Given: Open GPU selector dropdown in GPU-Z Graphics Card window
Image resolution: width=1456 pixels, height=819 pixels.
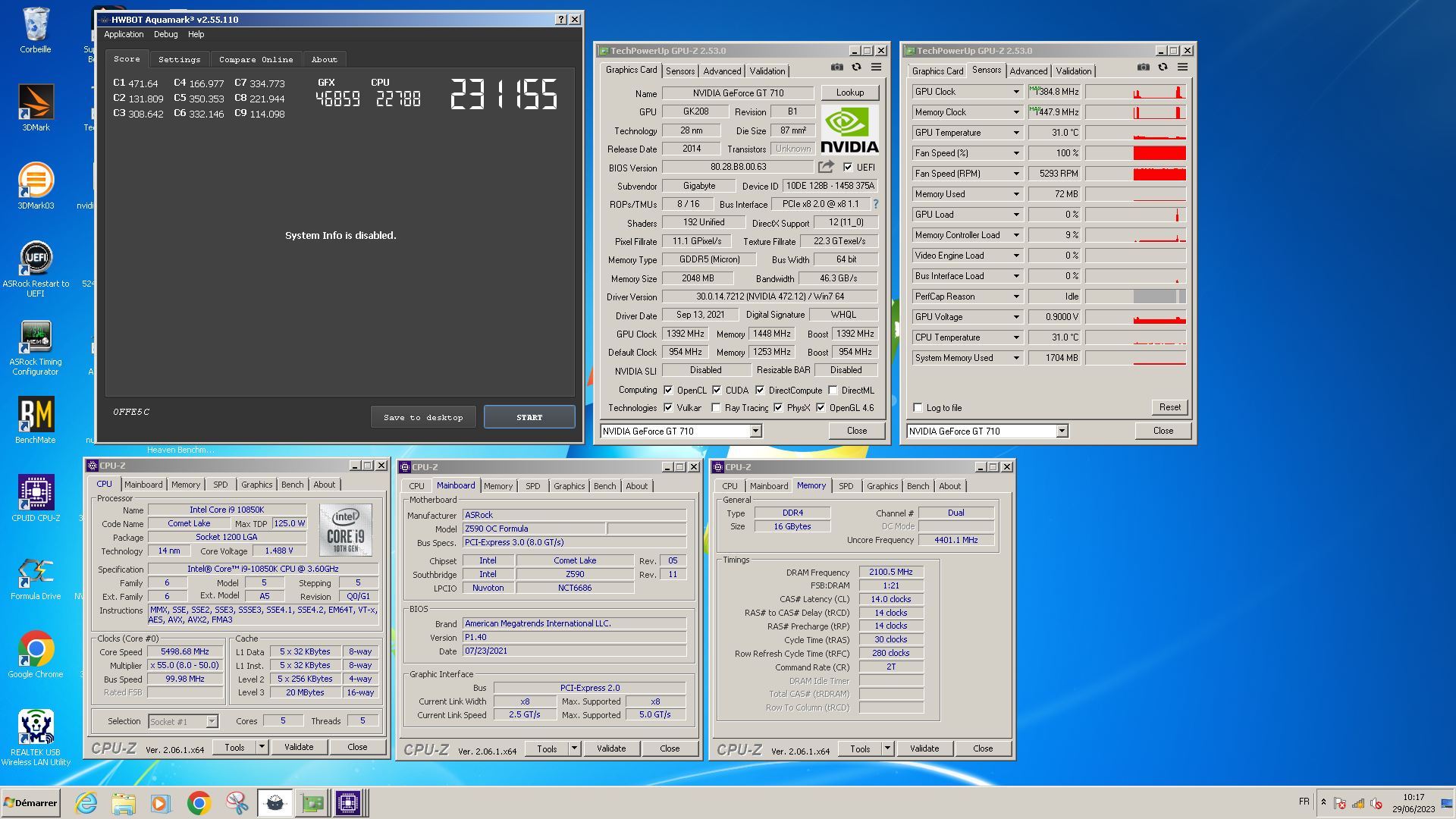Looking at the screenshot, I should [x=755, y=431].
